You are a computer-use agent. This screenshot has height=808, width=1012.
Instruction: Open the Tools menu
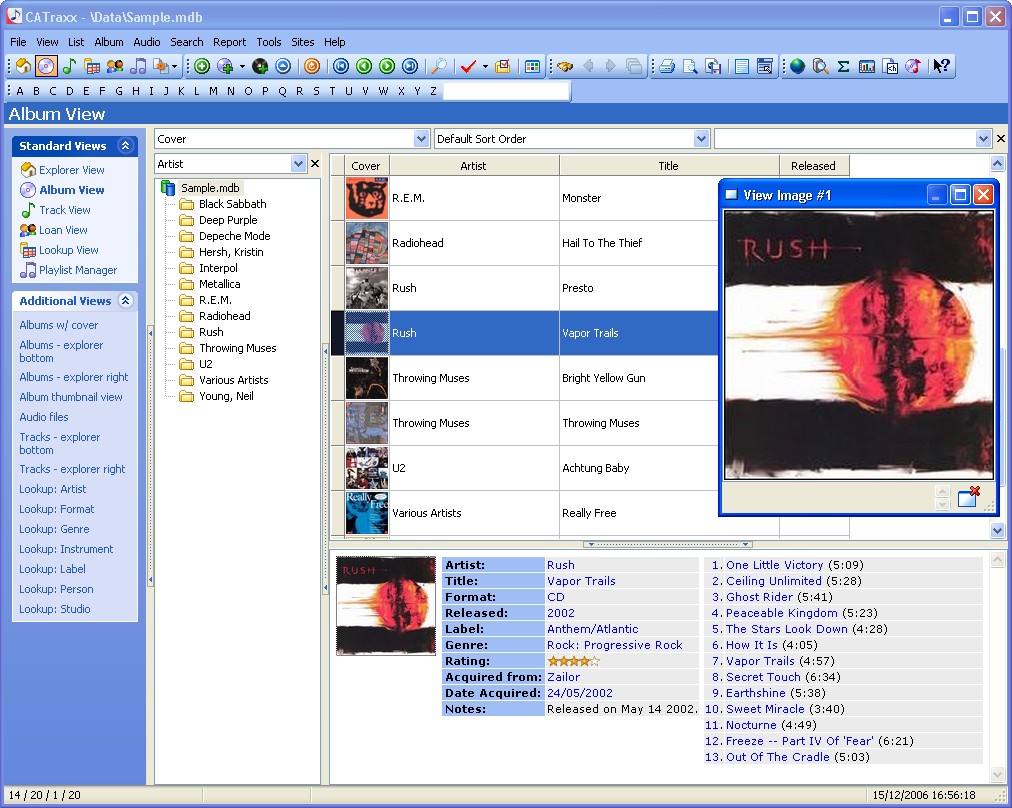coord(268,42)
